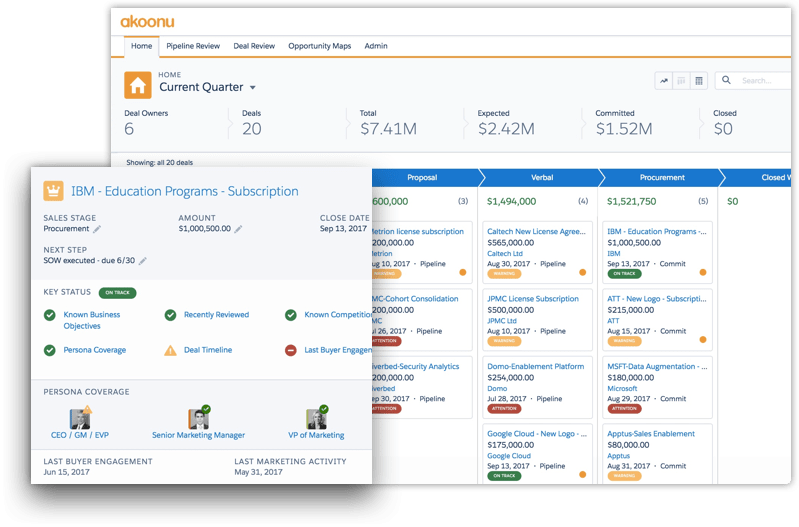Select the table grid view icon
Image resolution: width=799 pixels, height=527 pixels.
[x=699, y=81]
